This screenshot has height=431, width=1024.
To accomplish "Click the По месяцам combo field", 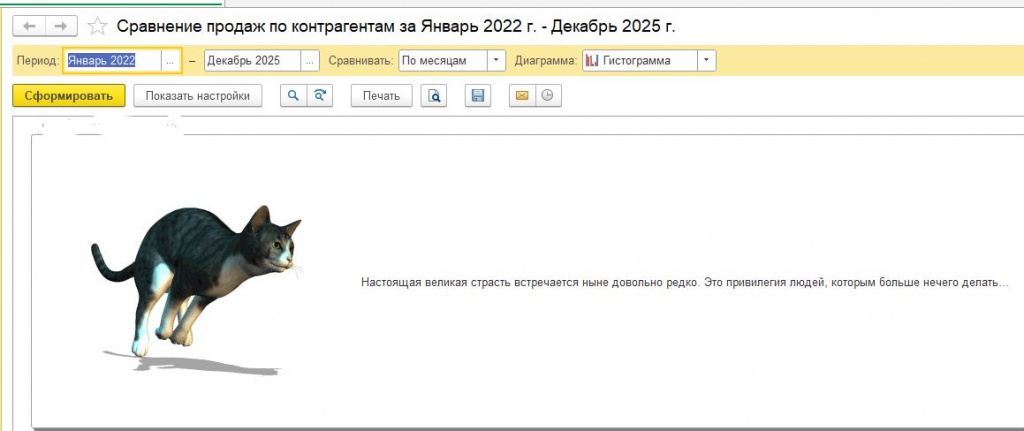I will [x=443, y=60].
